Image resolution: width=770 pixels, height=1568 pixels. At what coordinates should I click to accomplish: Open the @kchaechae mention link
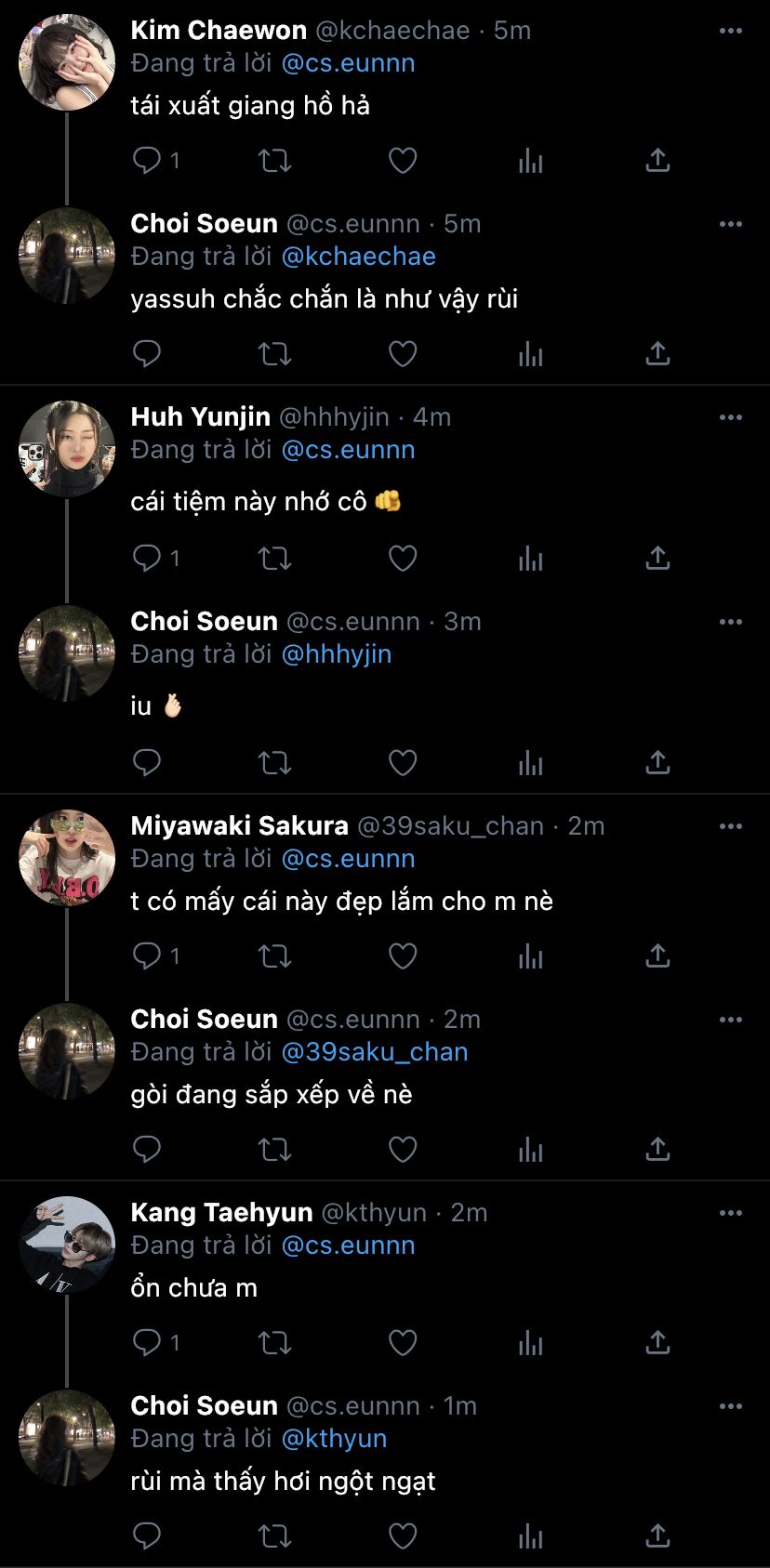tap(358, 257)
